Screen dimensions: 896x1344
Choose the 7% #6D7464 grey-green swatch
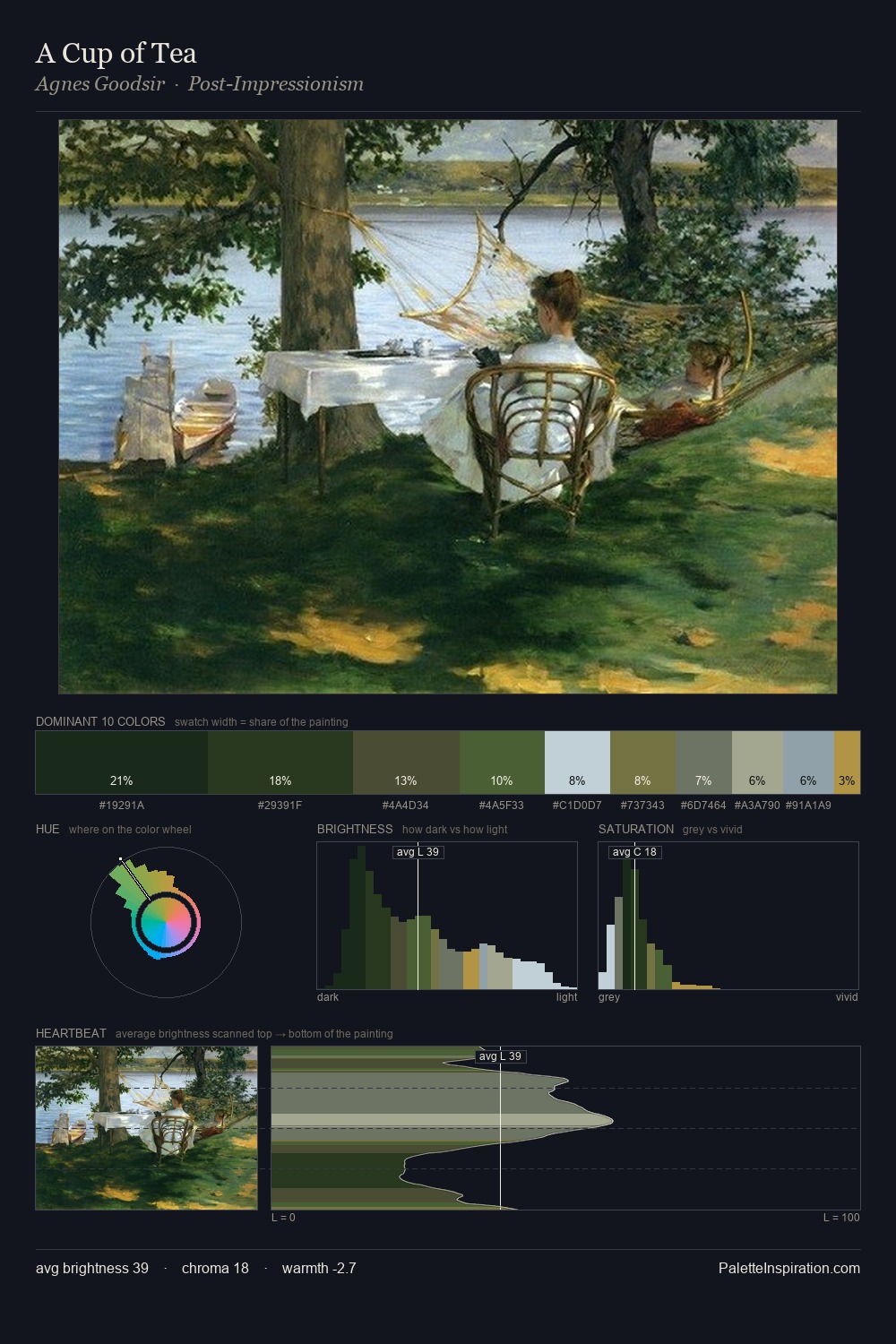point(703,762)
